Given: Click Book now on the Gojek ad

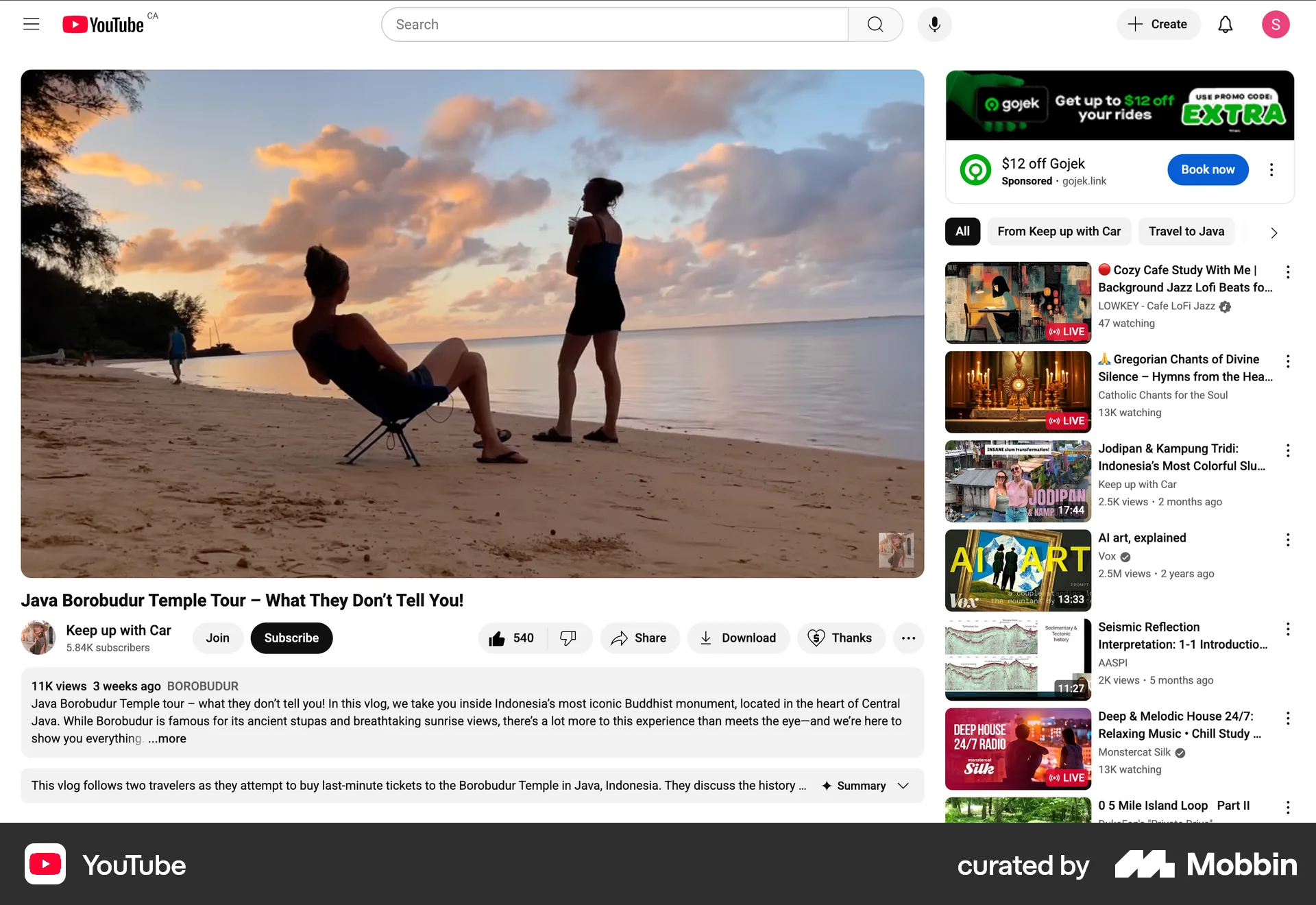Looking at the screenshot, I should [1208, 169].
